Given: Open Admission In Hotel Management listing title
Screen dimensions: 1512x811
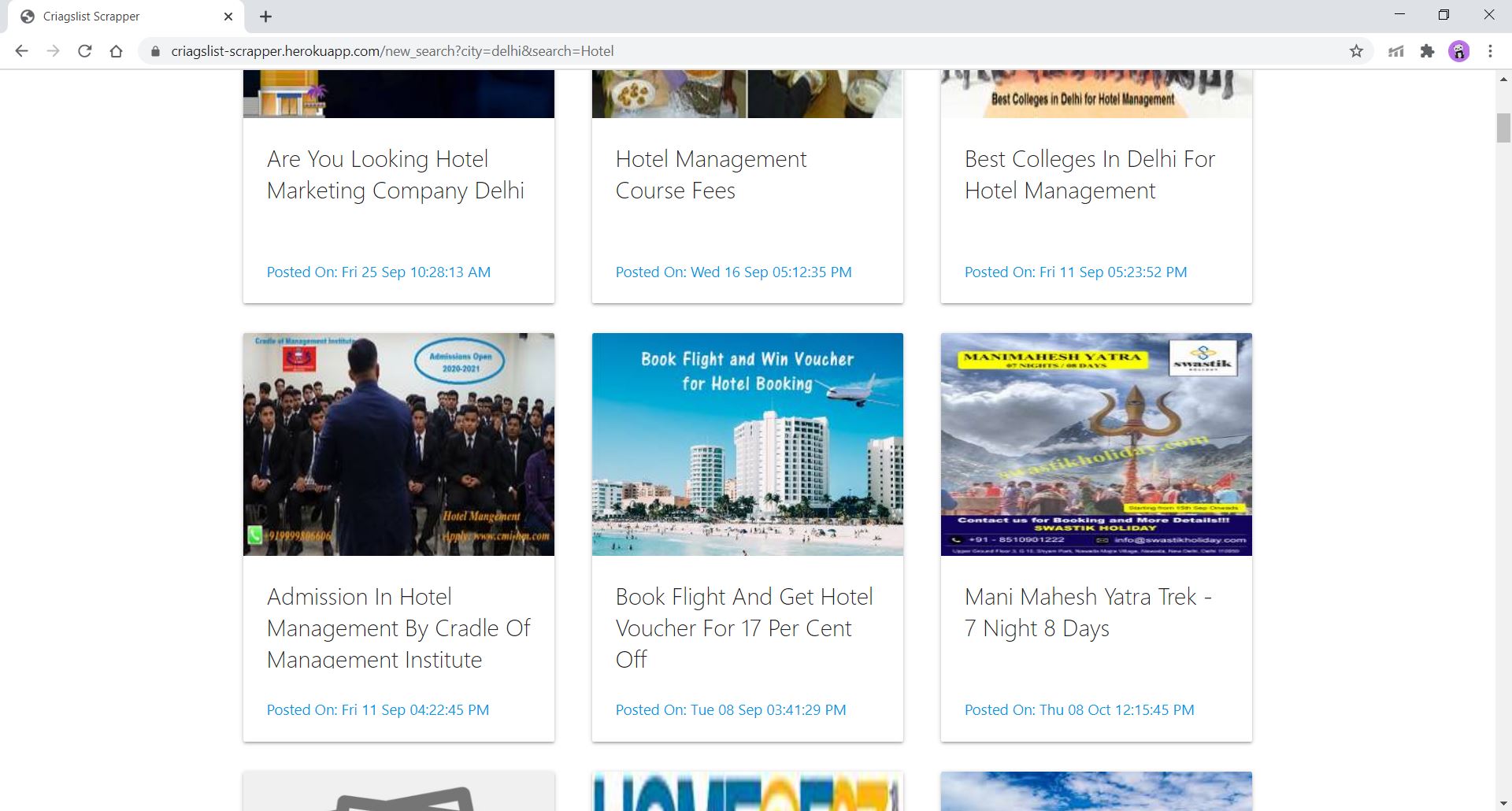Looking at the screenshot, I should pos(398,628).
